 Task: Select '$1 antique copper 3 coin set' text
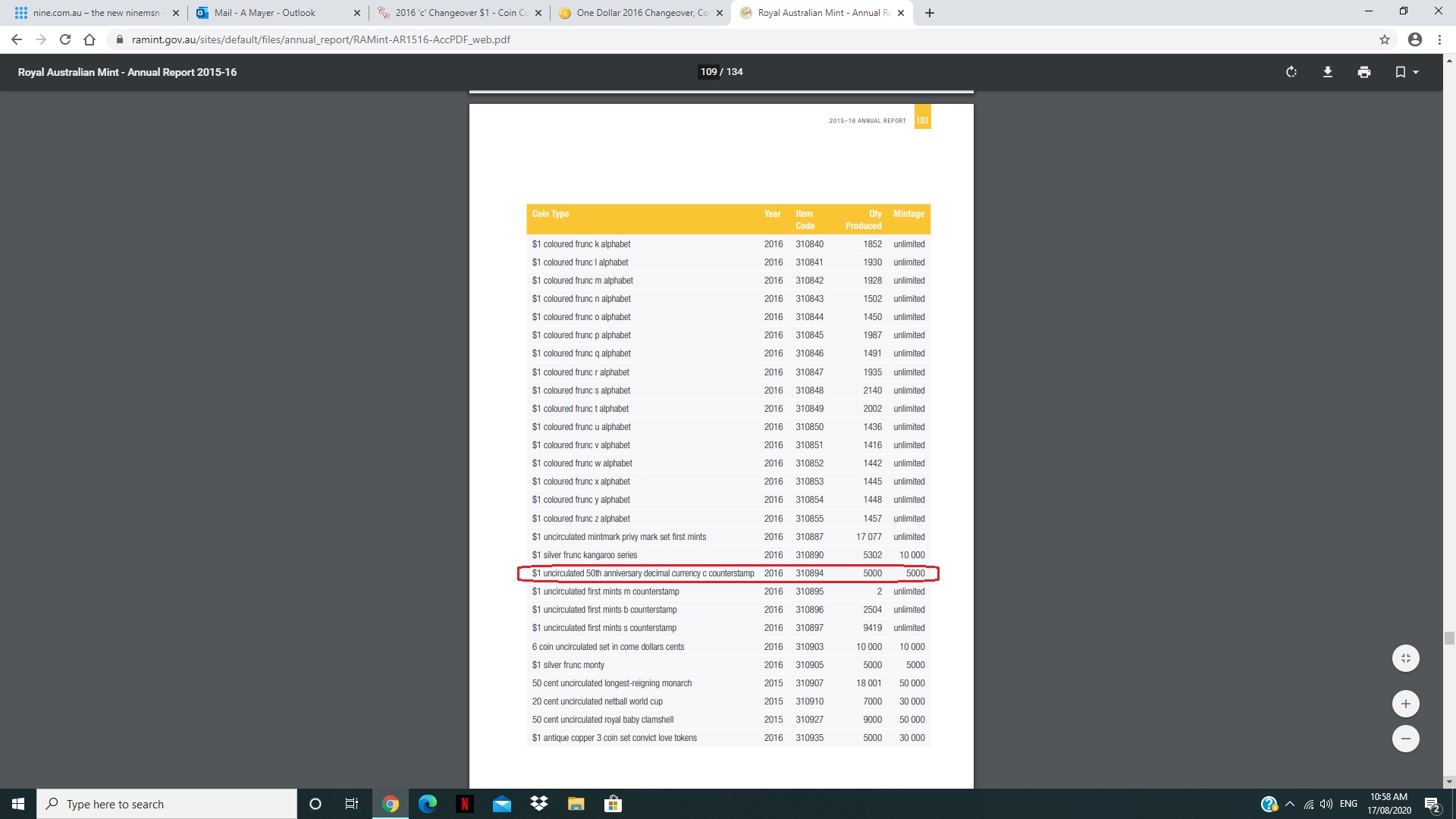tap(614, 738)
